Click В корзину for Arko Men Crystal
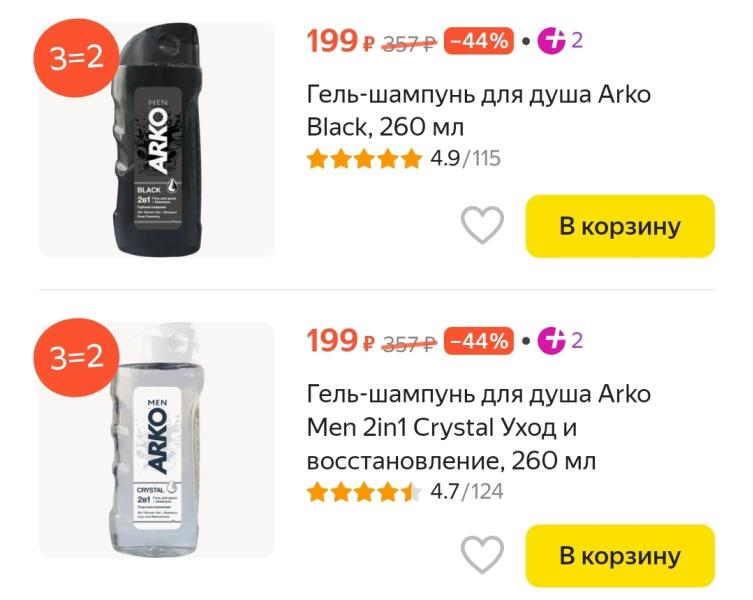The height and width of the screenshot is (600, 753). (620, 556)
